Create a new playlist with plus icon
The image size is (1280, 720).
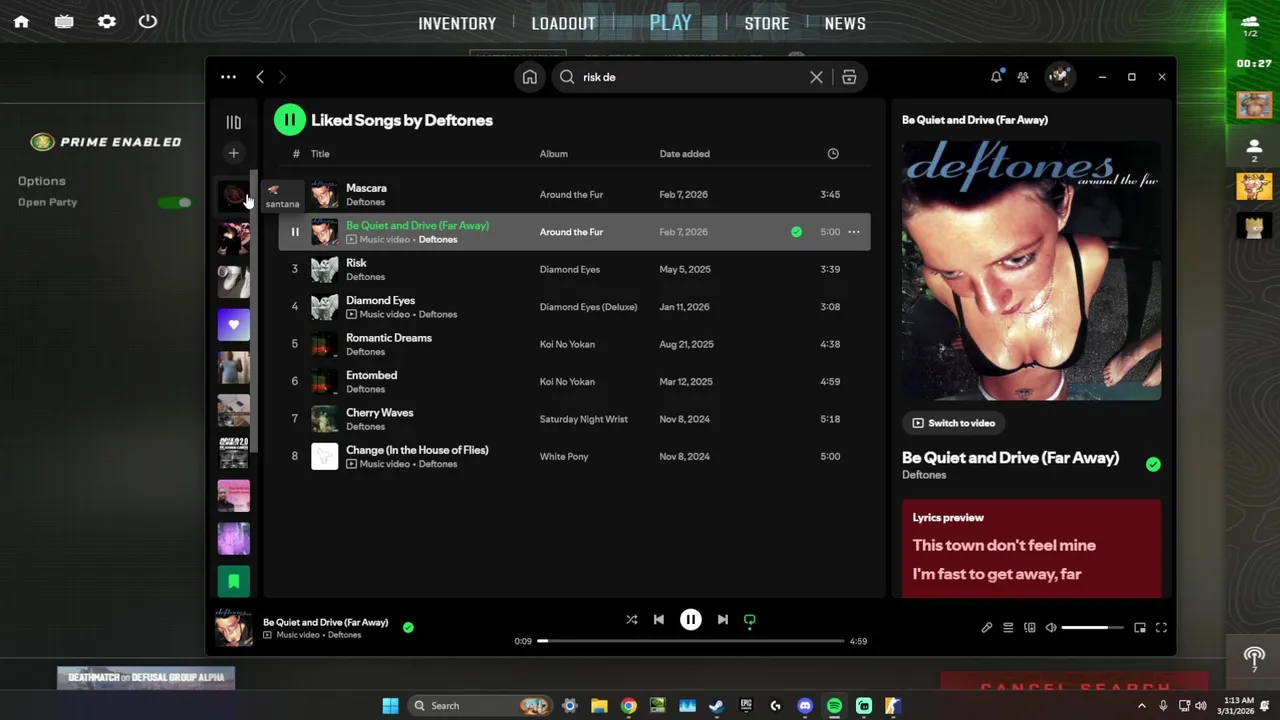(233, 153)
